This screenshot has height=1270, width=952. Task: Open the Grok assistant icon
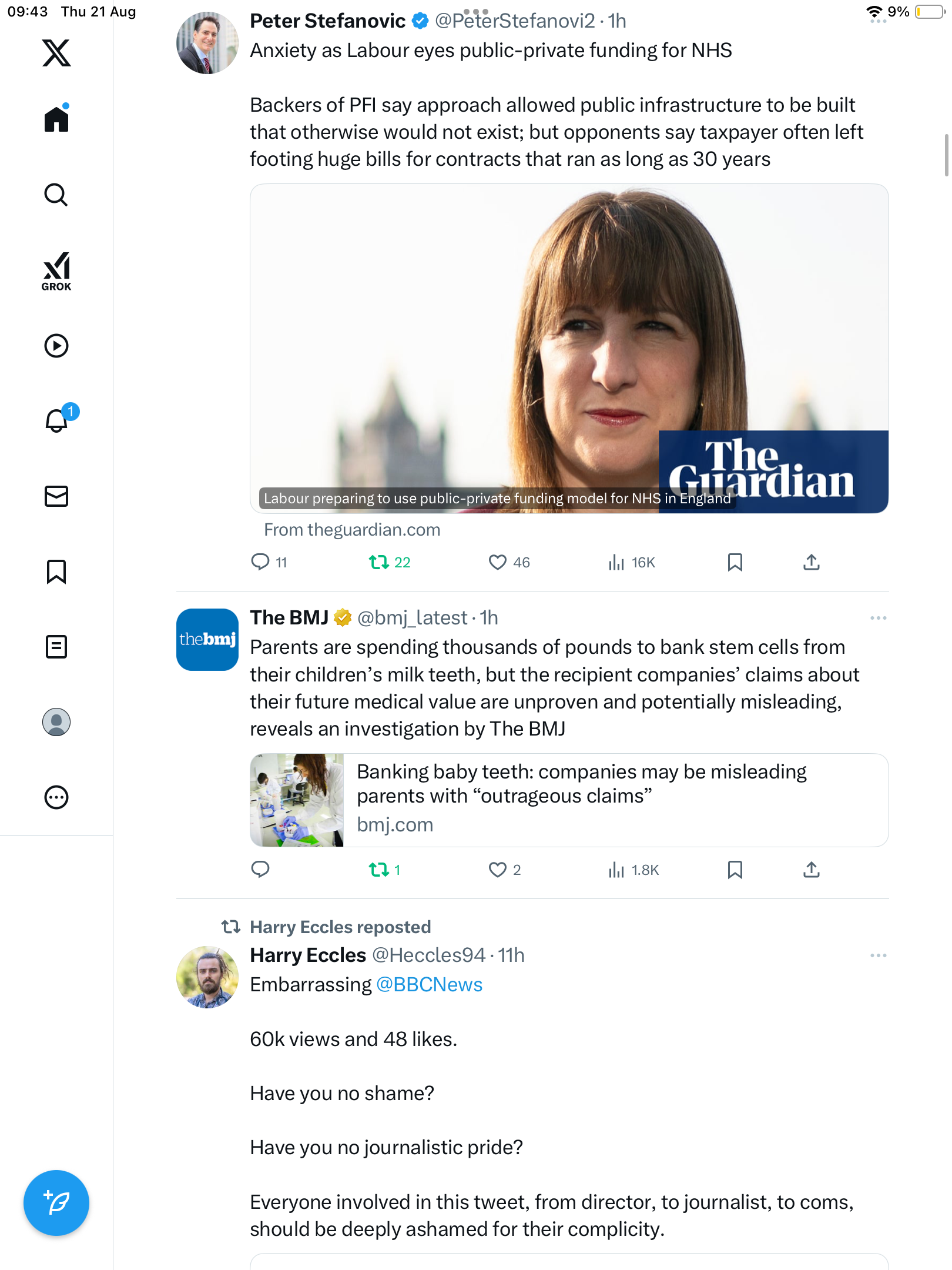pyautogui.click(x=56, y=271)
